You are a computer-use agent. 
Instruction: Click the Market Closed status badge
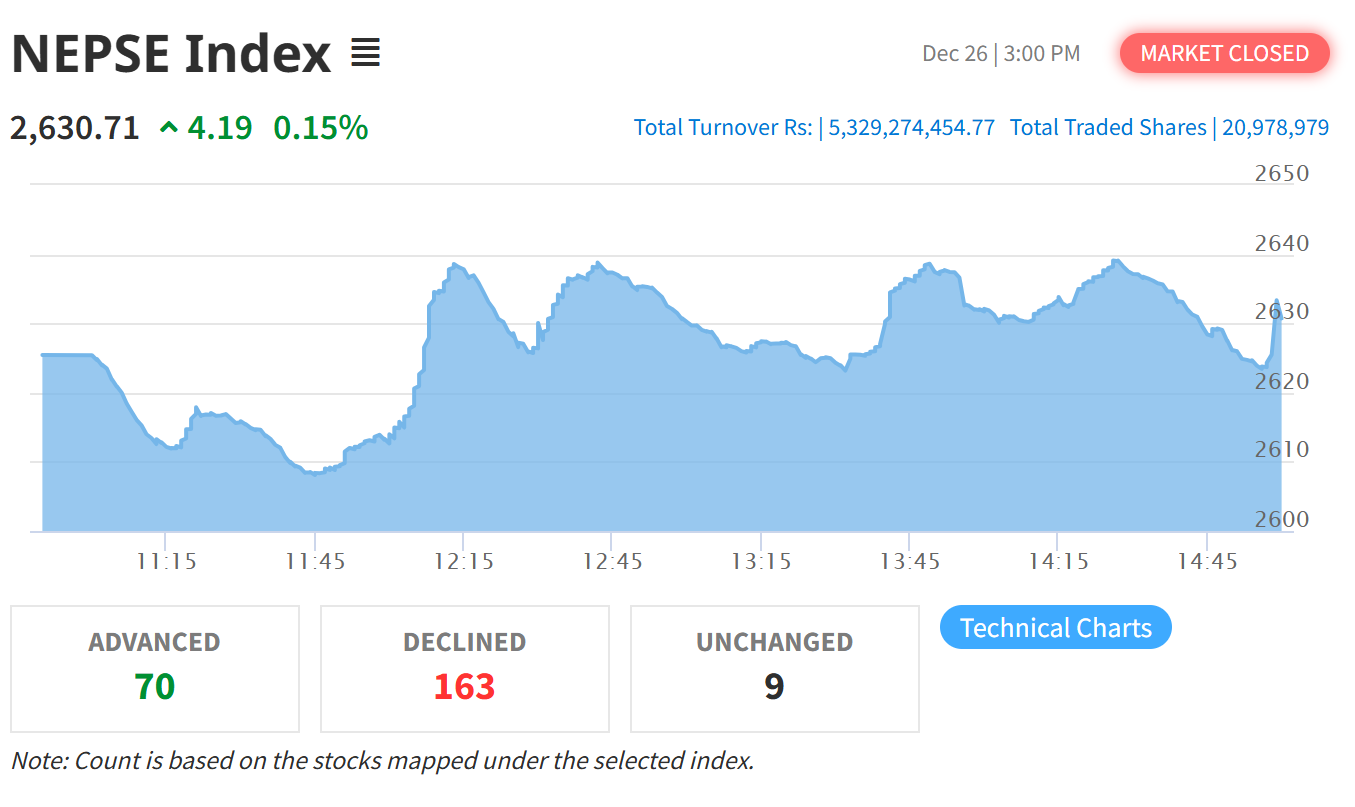(1224, 53)
